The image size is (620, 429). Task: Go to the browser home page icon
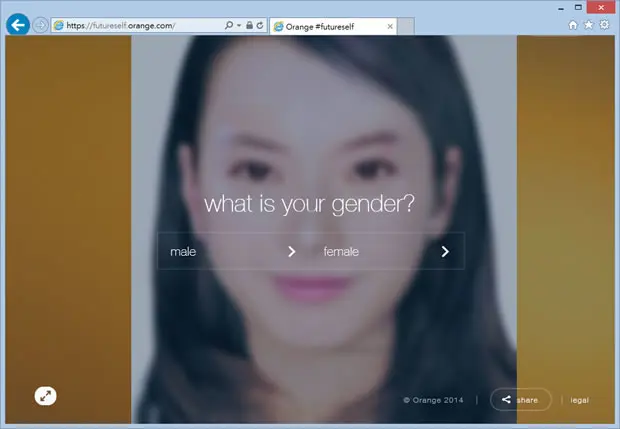pyautogui.click(x=573, y=25)
